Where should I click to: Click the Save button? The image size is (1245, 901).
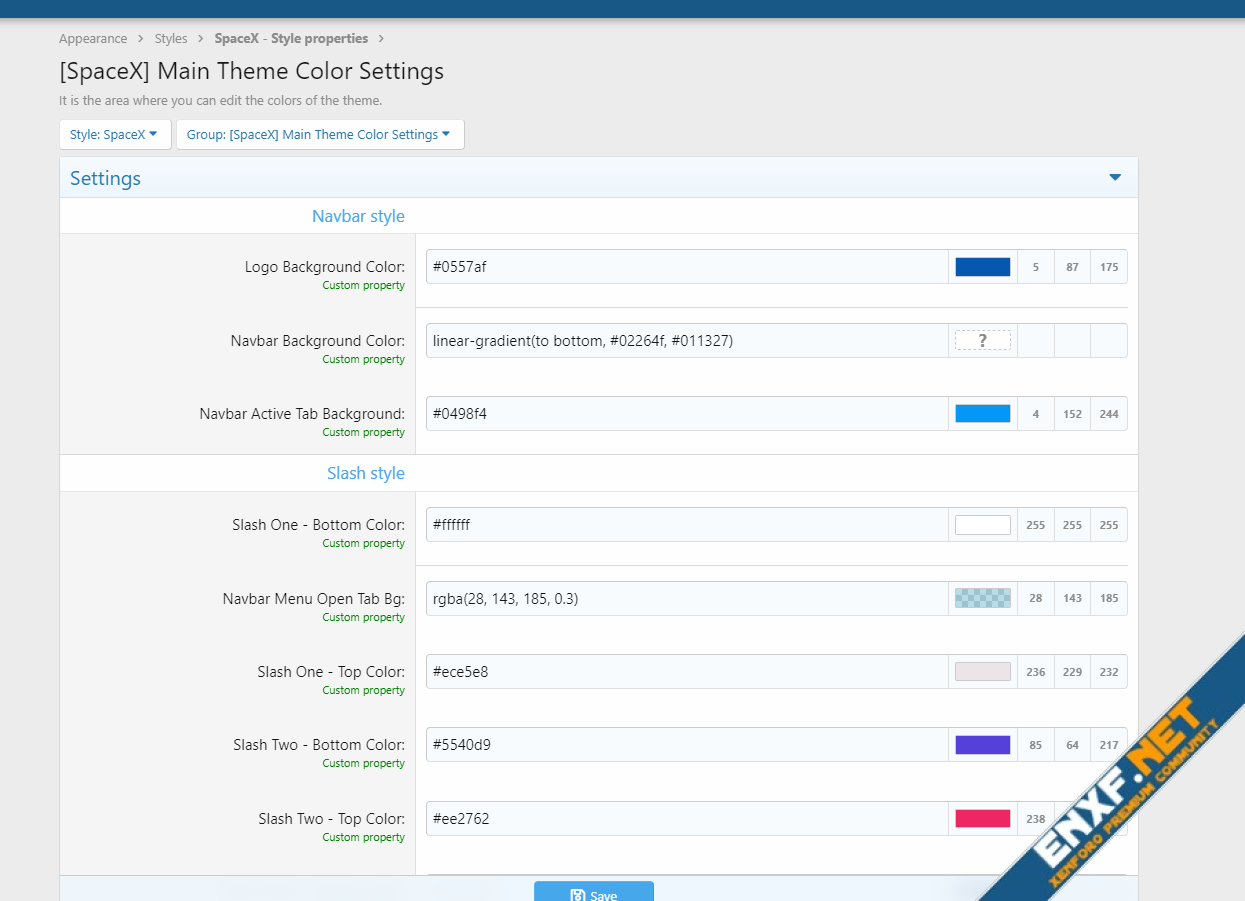[593, 893]
